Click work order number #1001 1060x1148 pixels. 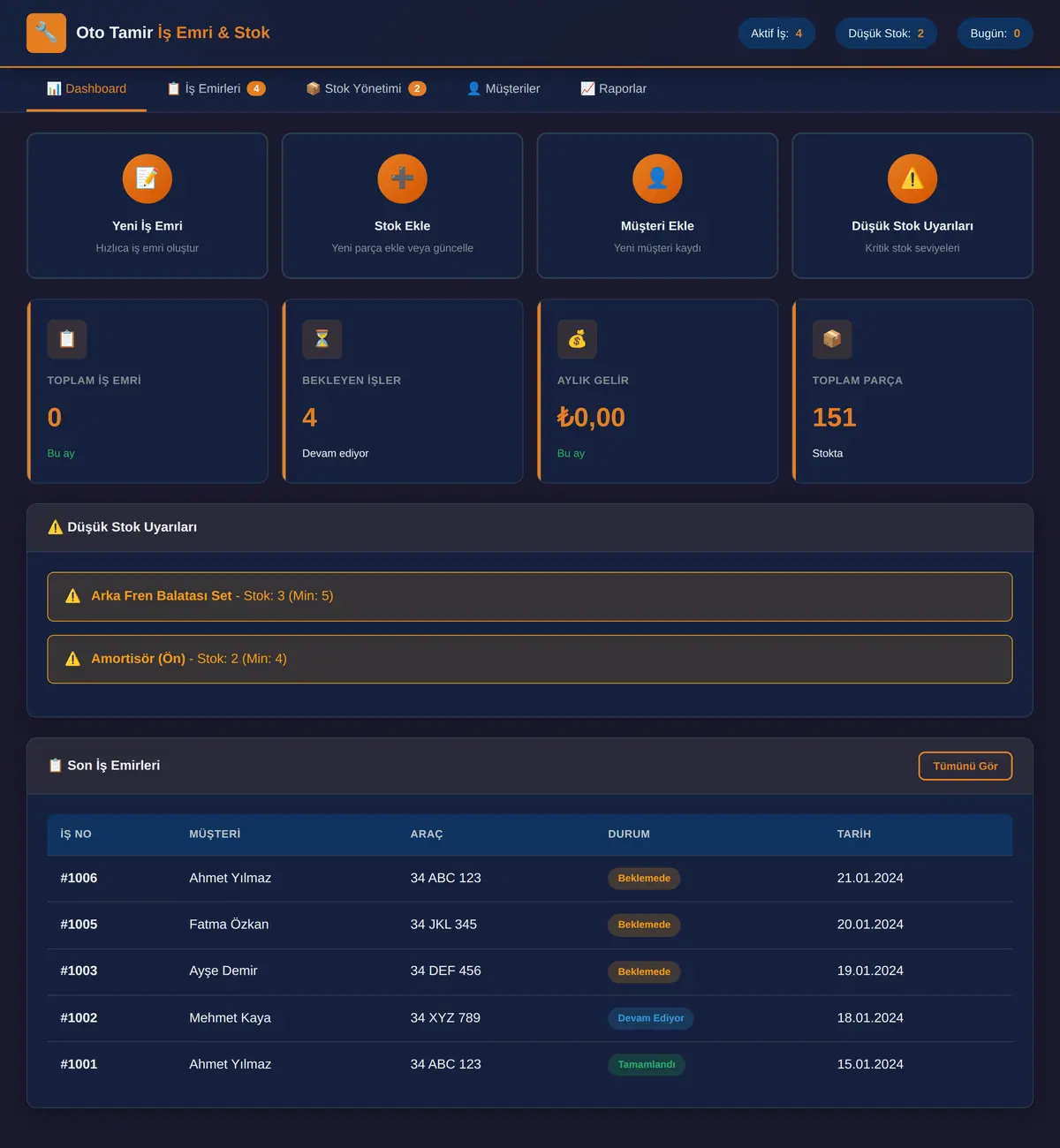(x=79, y=1065)
